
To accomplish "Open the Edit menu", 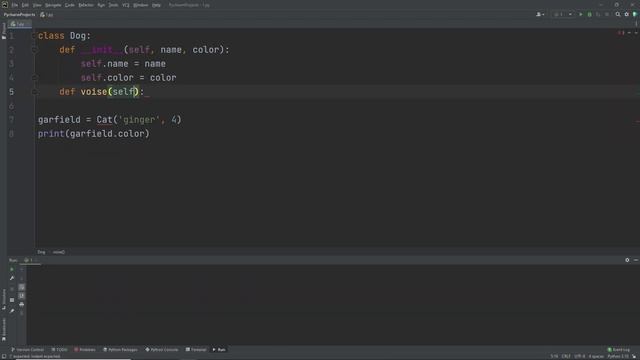I will (25, 5).
